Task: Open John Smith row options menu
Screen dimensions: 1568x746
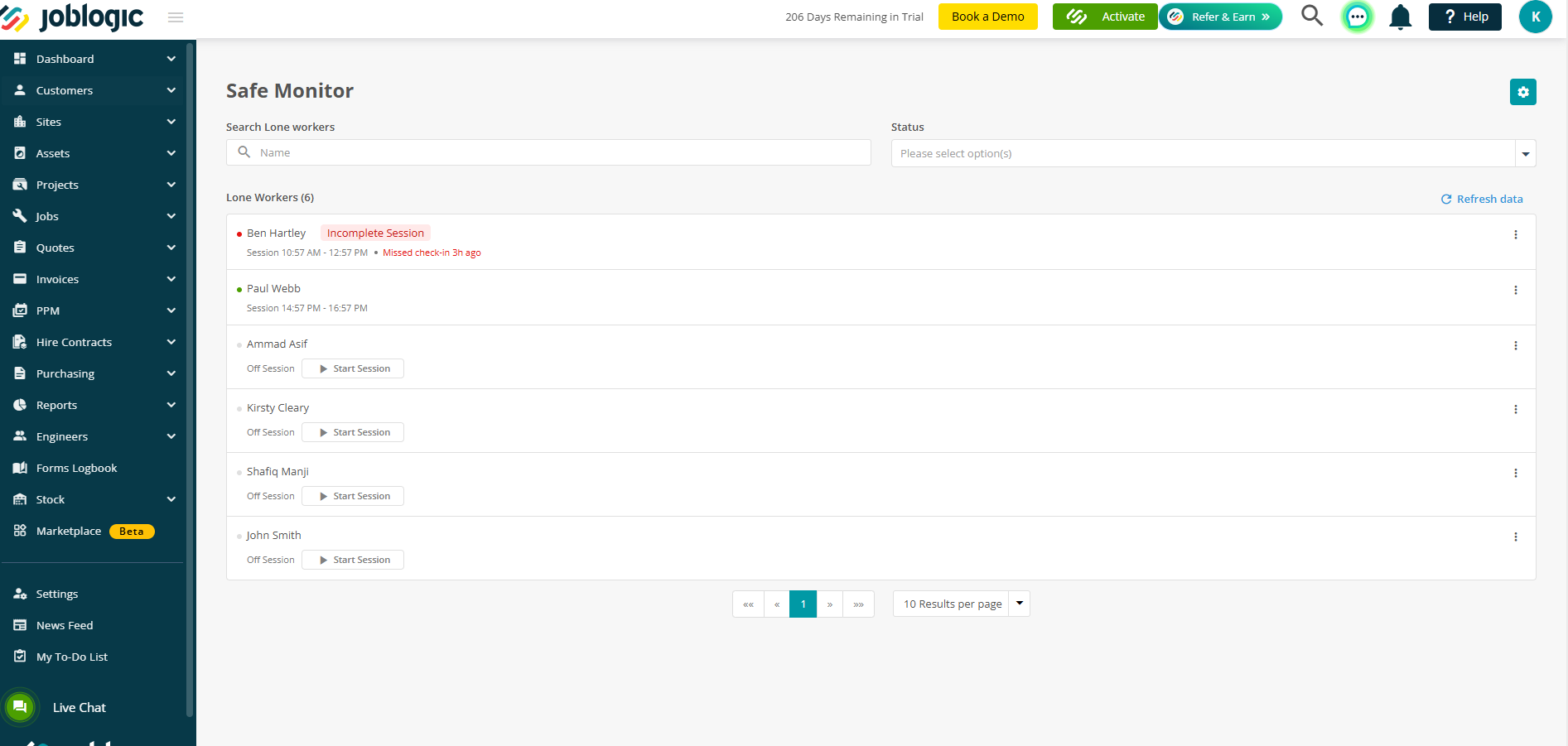Action: (x=1516, y=537)
